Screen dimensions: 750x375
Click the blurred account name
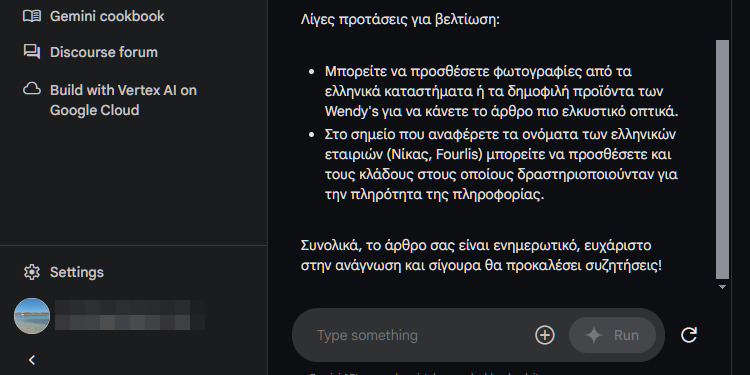pyautogui.click(x=130, y=315)
